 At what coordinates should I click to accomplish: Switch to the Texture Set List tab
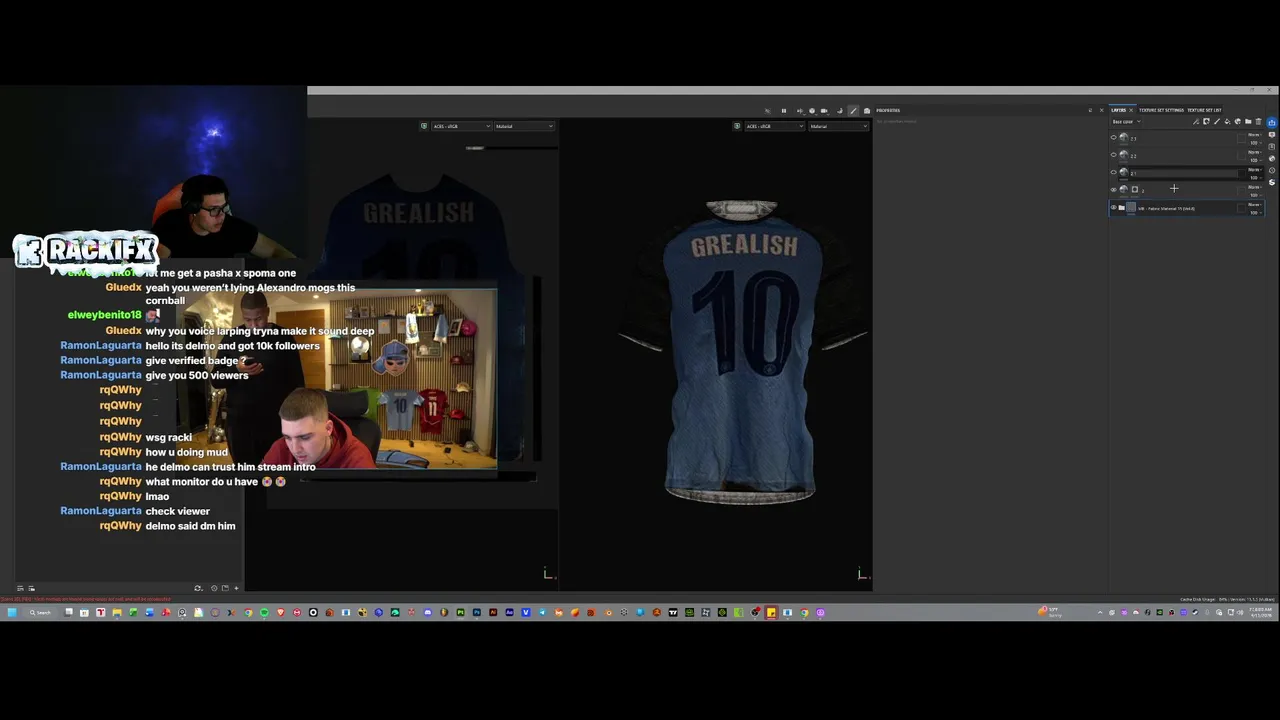1204,110
